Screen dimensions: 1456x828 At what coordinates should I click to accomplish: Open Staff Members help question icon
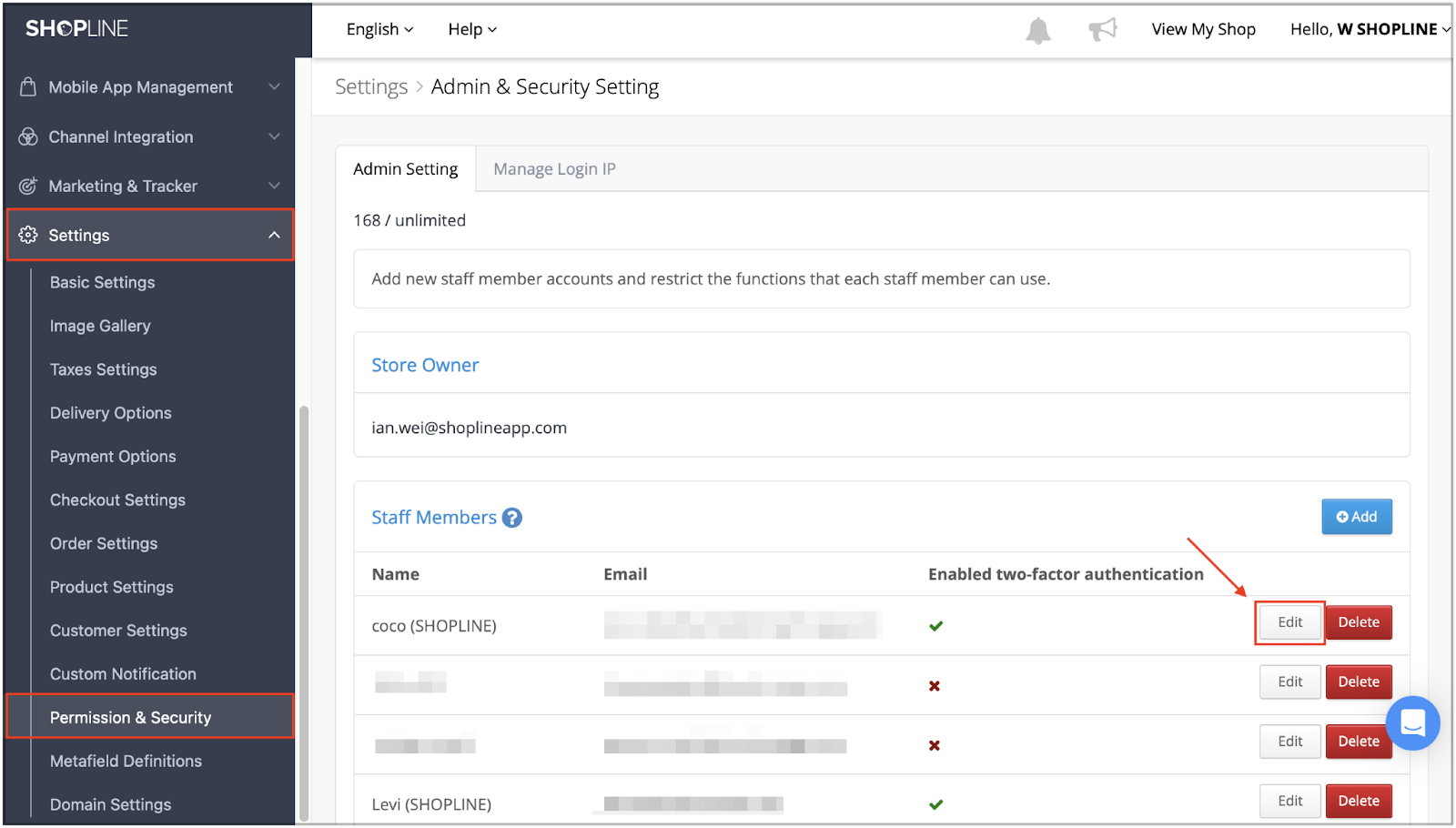click(x=512, y=518)
